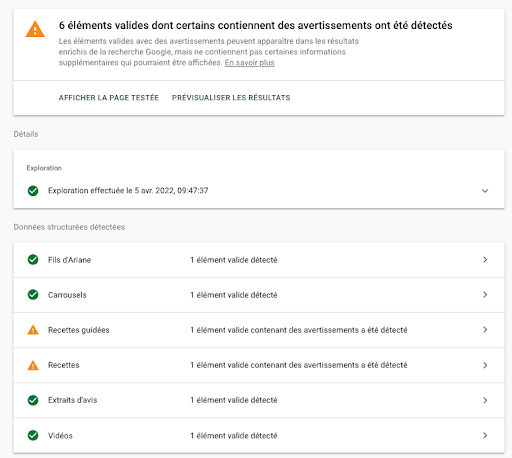Click the 'Données structurées détectées' heading
This screenshot has height=458, width=512.
[69, 227]
